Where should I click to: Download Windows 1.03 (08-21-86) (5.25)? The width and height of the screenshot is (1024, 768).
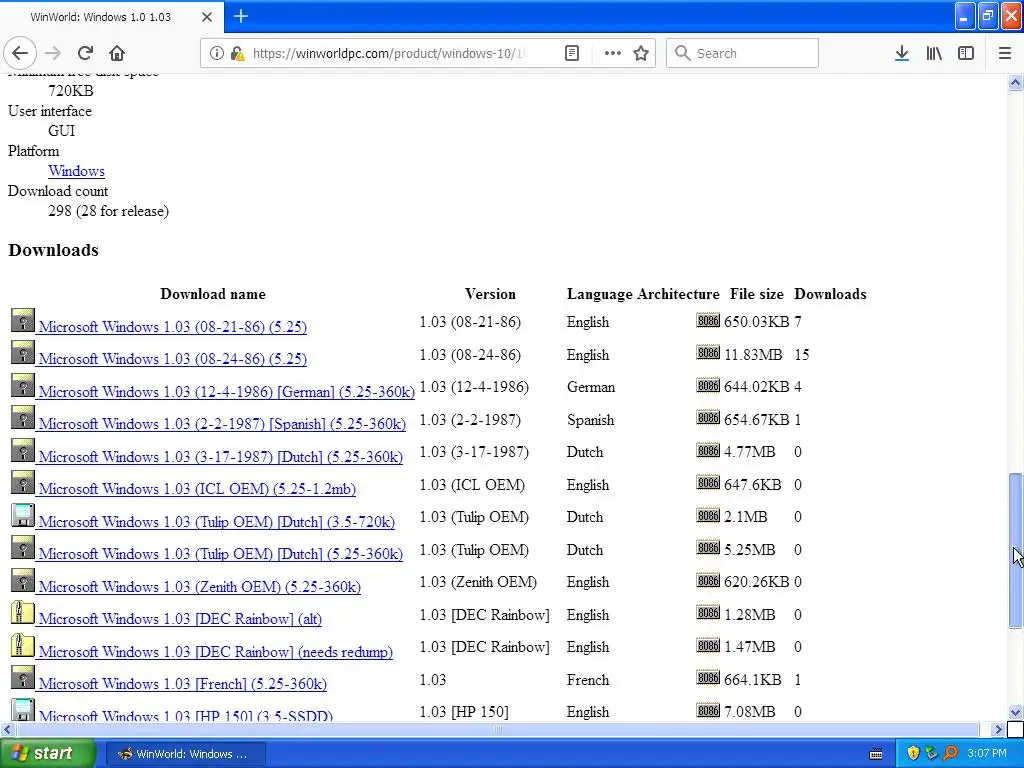(x=172, y=327)
